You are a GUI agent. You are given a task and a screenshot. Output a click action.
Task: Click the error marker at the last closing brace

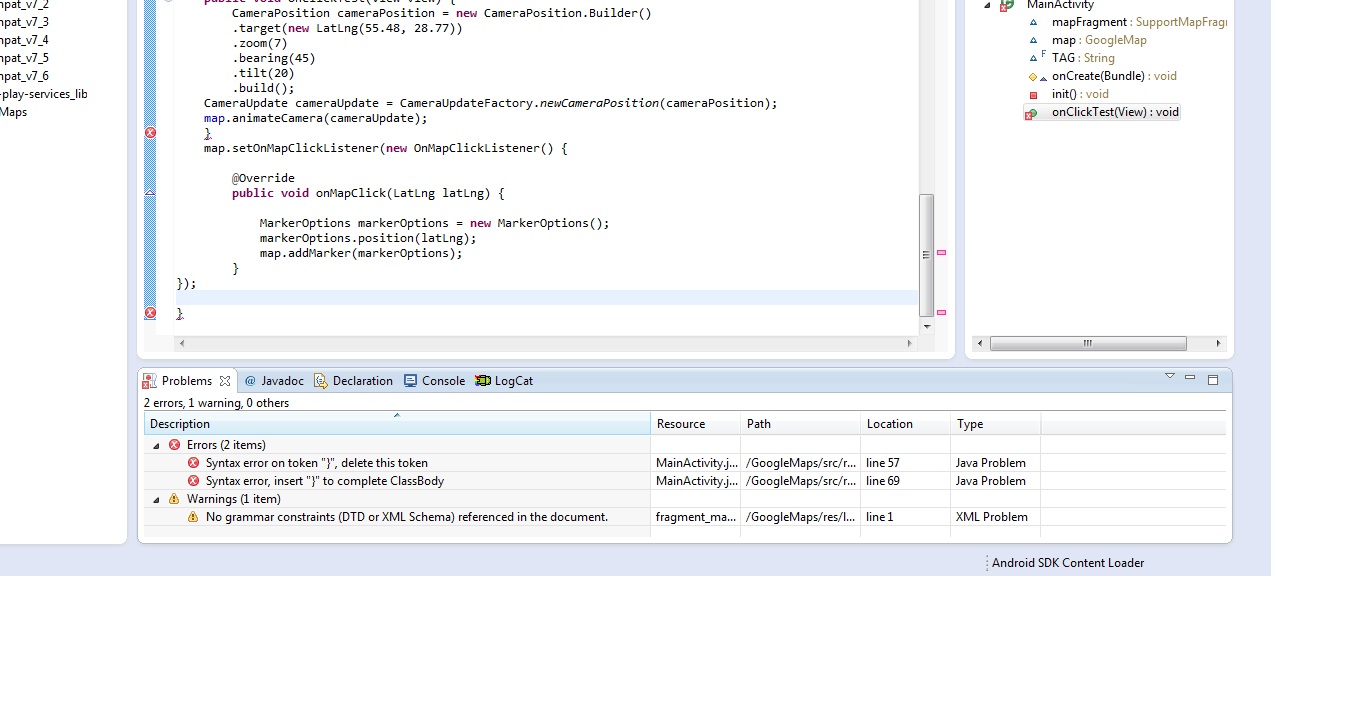tap(150, 313)
